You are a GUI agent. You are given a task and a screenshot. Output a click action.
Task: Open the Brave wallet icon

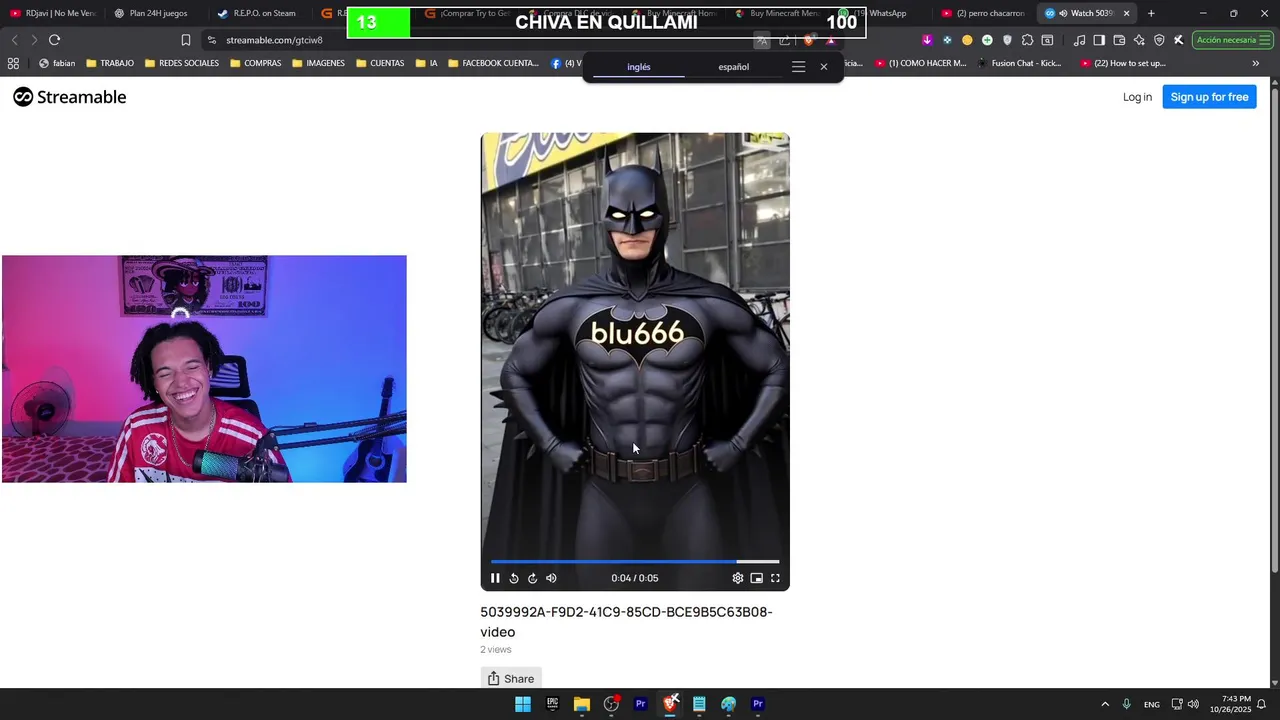point(1119,40)
